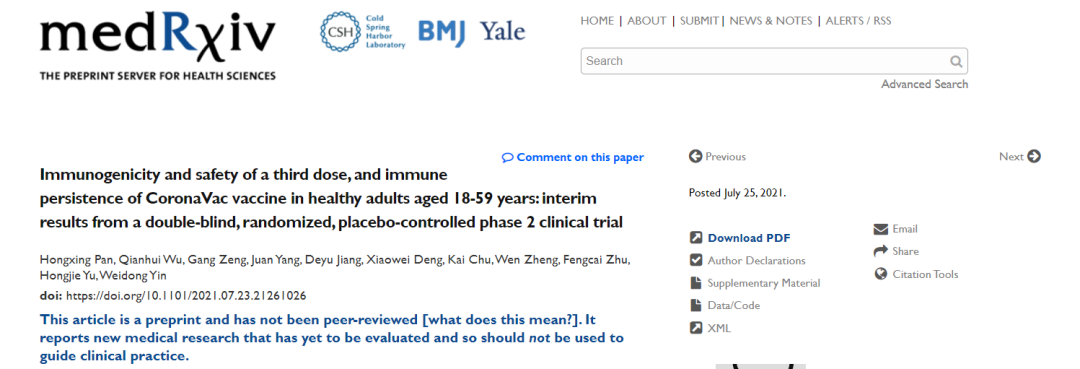Click the Email envelope icon

click(880, 229)
